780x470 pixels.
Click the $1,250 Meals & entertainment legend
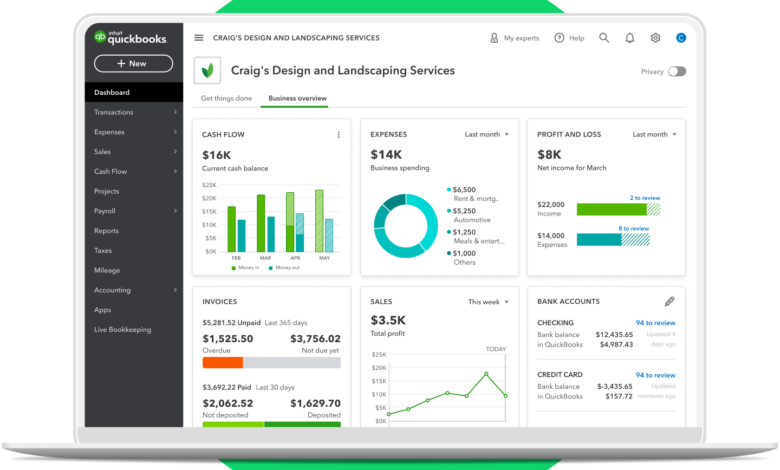click(x=476, y=237)
